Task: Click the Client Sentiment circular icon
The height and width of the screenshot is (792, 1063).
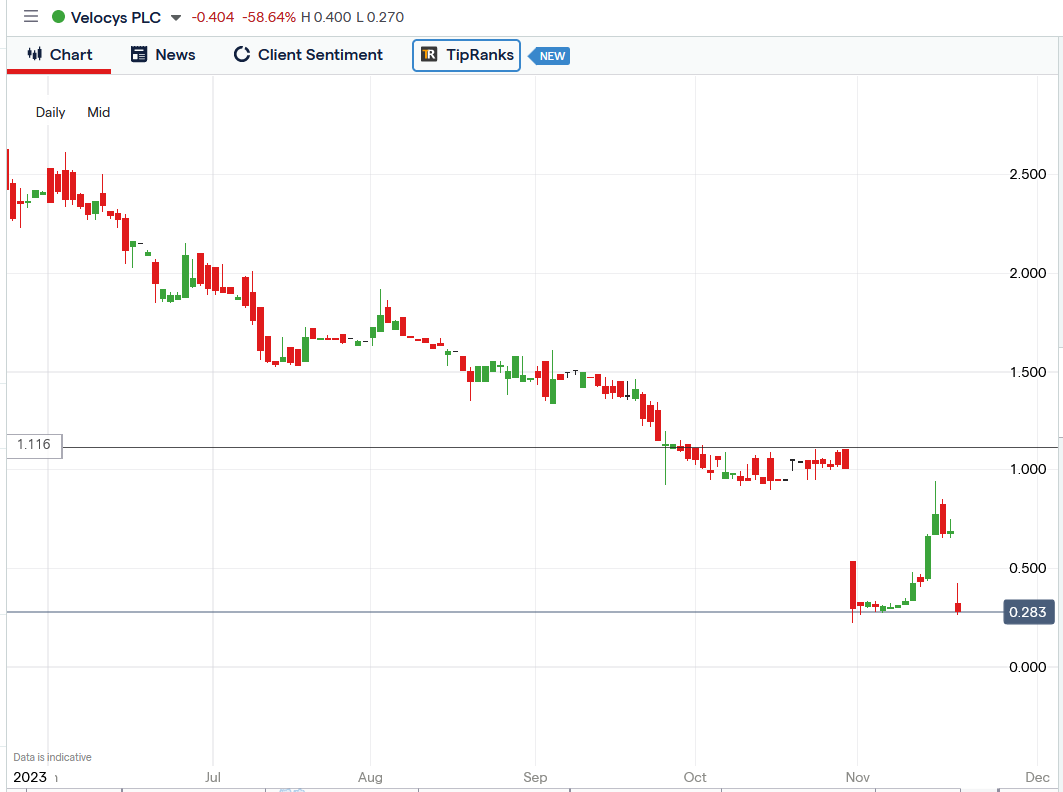Action: click(241, 54)
